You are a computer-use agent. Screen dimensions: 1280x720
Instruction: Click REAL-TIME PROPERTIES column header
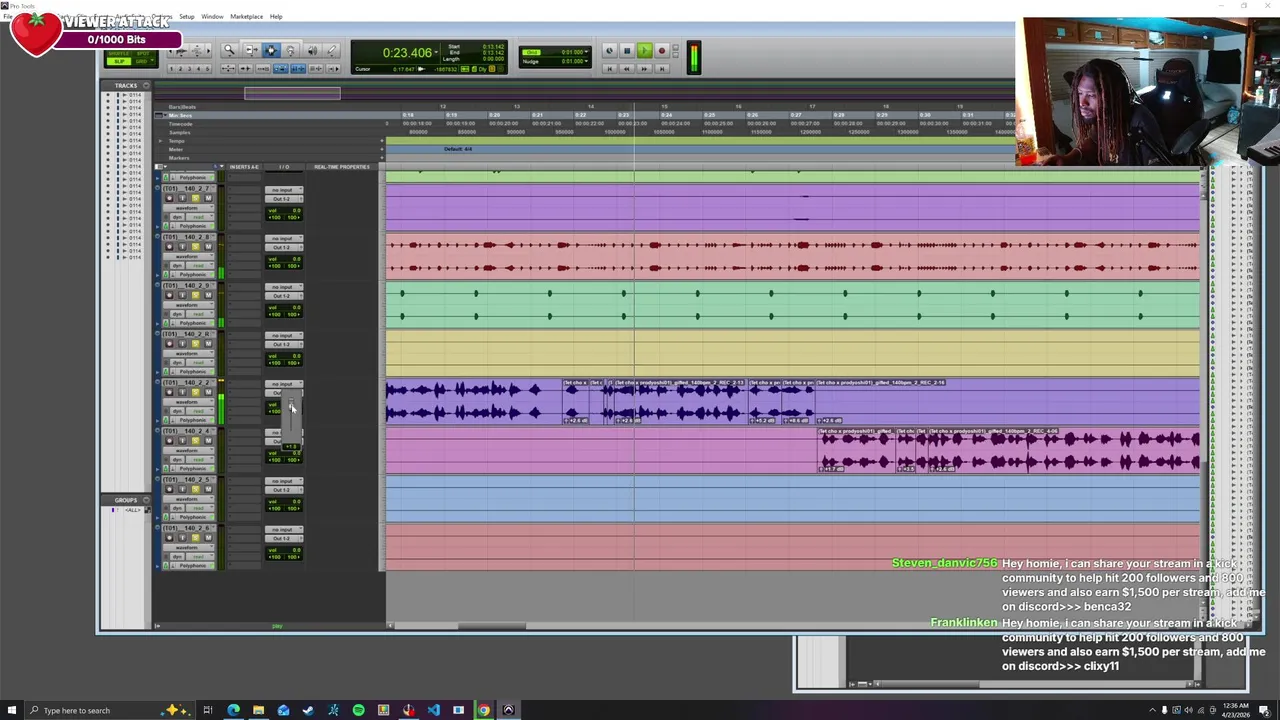pyautogui.click(x=342, y=167)
